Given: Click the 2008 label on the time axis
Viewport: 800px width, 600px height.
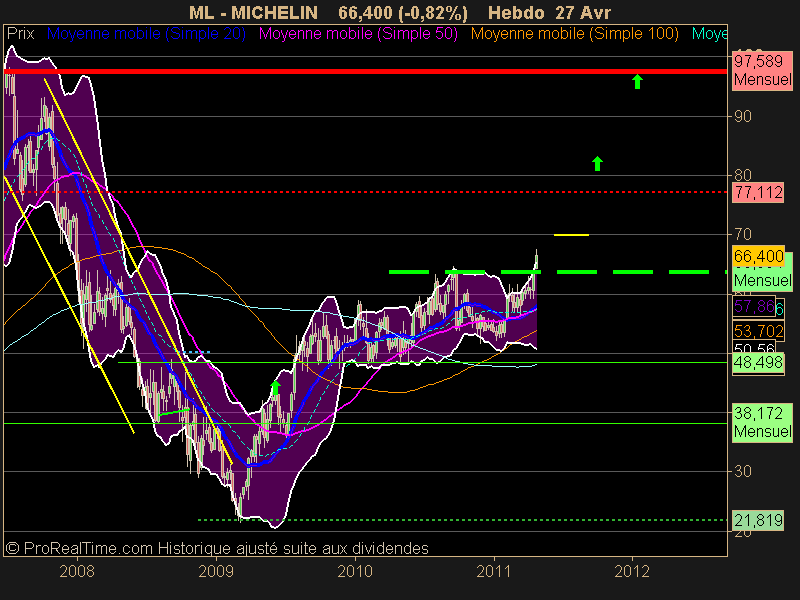Looking at the screenshot, I should tap(77, 571).
